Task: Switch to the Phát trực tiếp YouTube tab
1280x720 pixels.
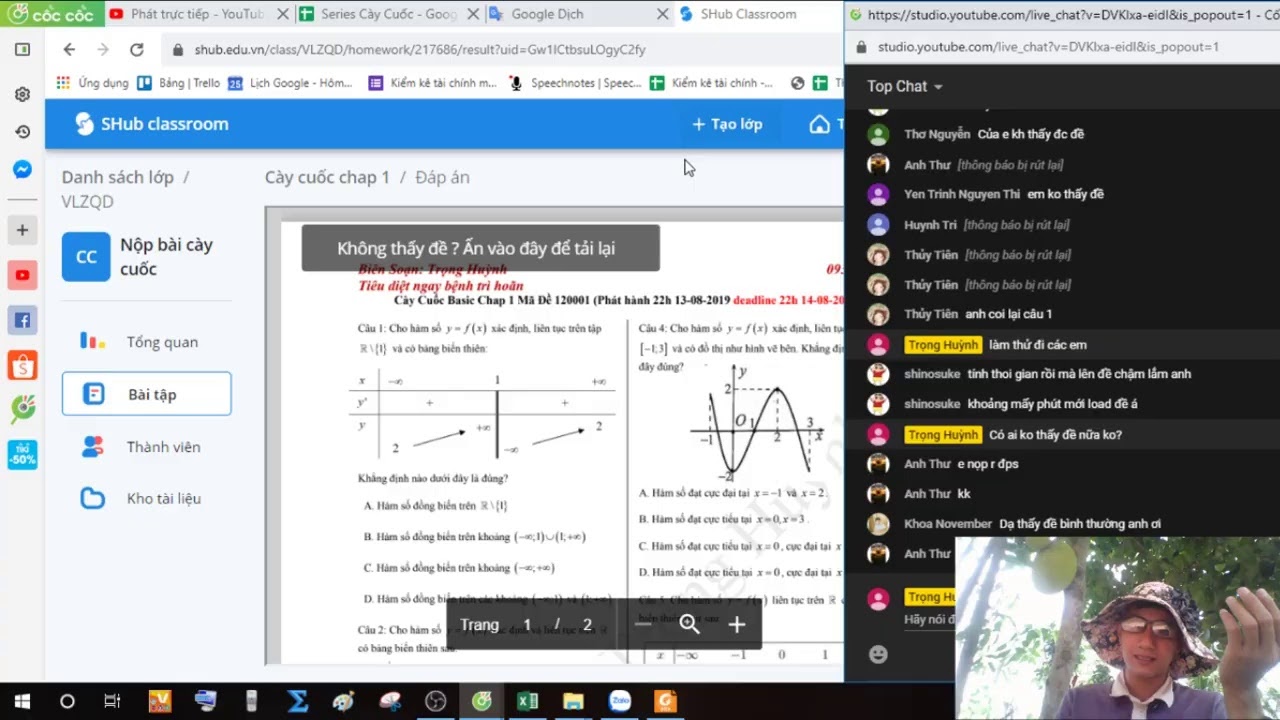Action: [x=196, y=14]
